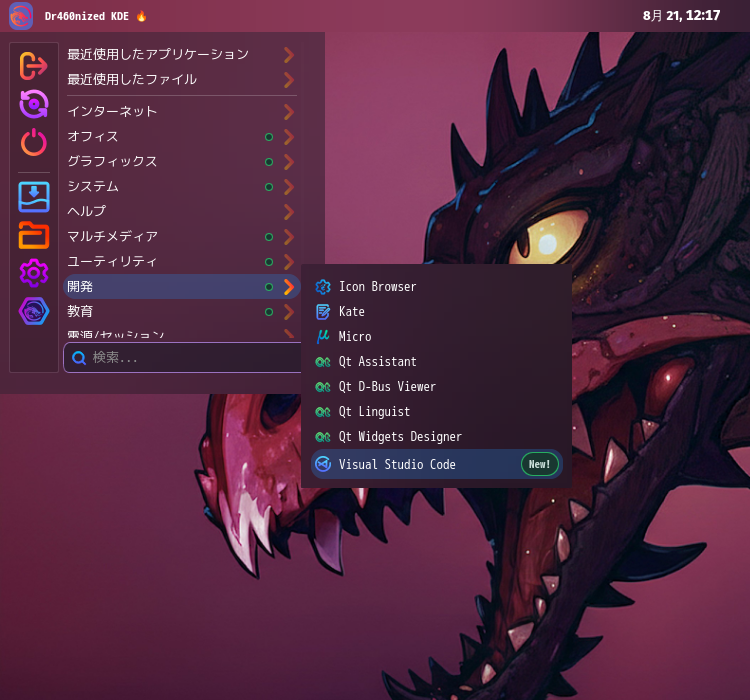Click the logout icon in sidebar

click(33, 66)
